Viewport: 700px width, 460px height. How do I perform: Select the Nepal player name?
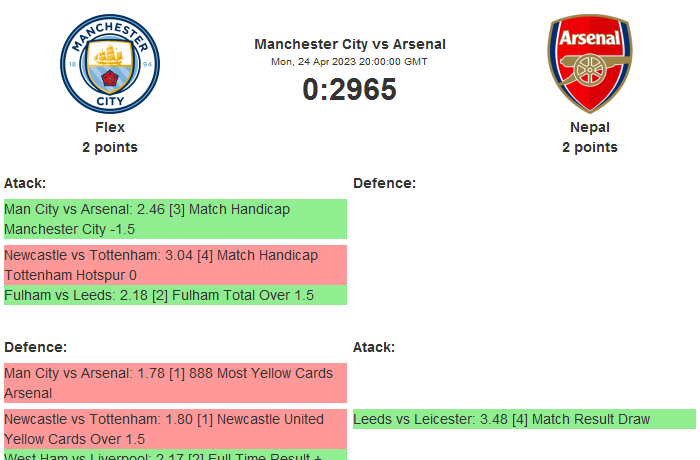589,127
